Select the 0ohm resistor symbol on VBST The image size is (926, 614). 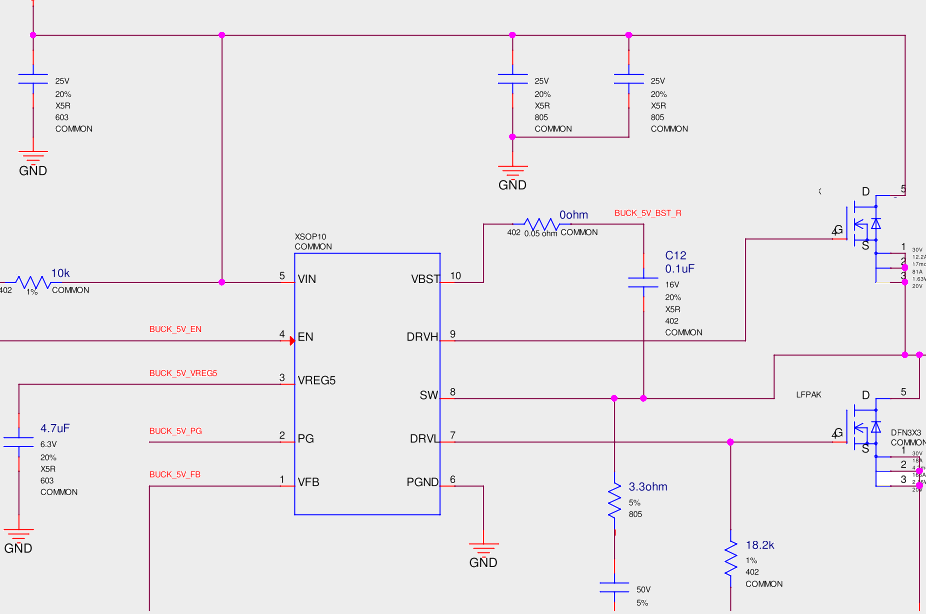click(542, 224)
